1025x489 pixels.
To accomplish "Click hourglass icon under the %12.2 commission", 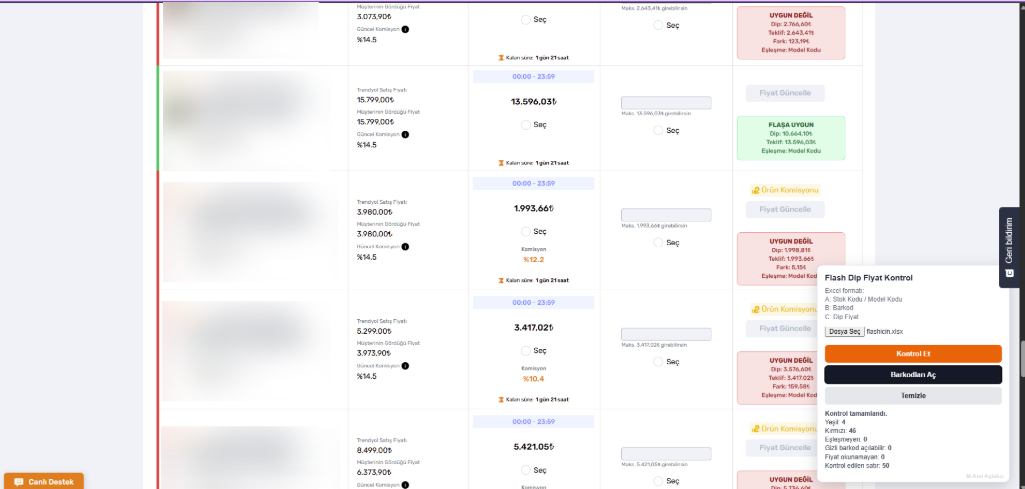I will (501, 280).
